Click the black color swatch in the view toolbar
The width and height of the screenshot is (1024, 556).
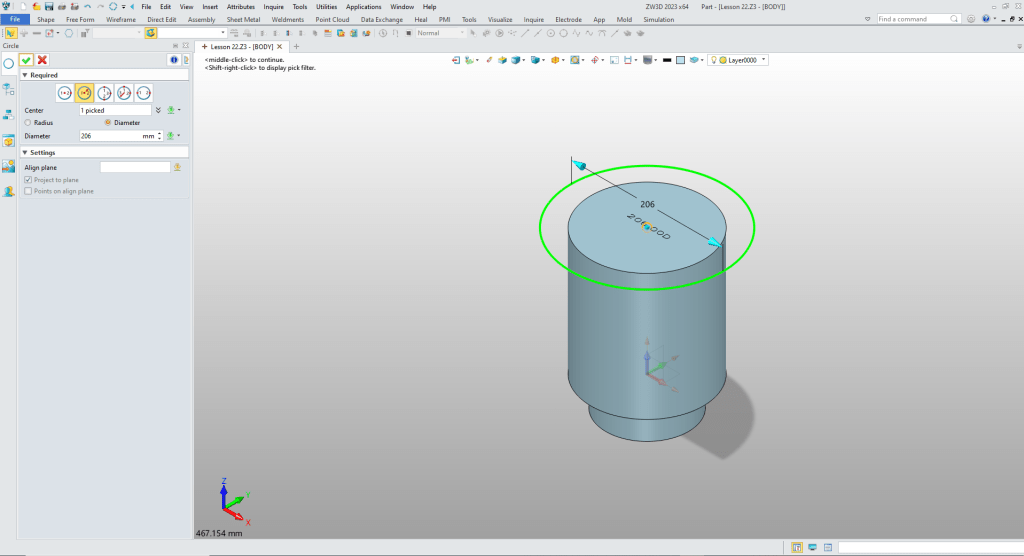(667, 60)
